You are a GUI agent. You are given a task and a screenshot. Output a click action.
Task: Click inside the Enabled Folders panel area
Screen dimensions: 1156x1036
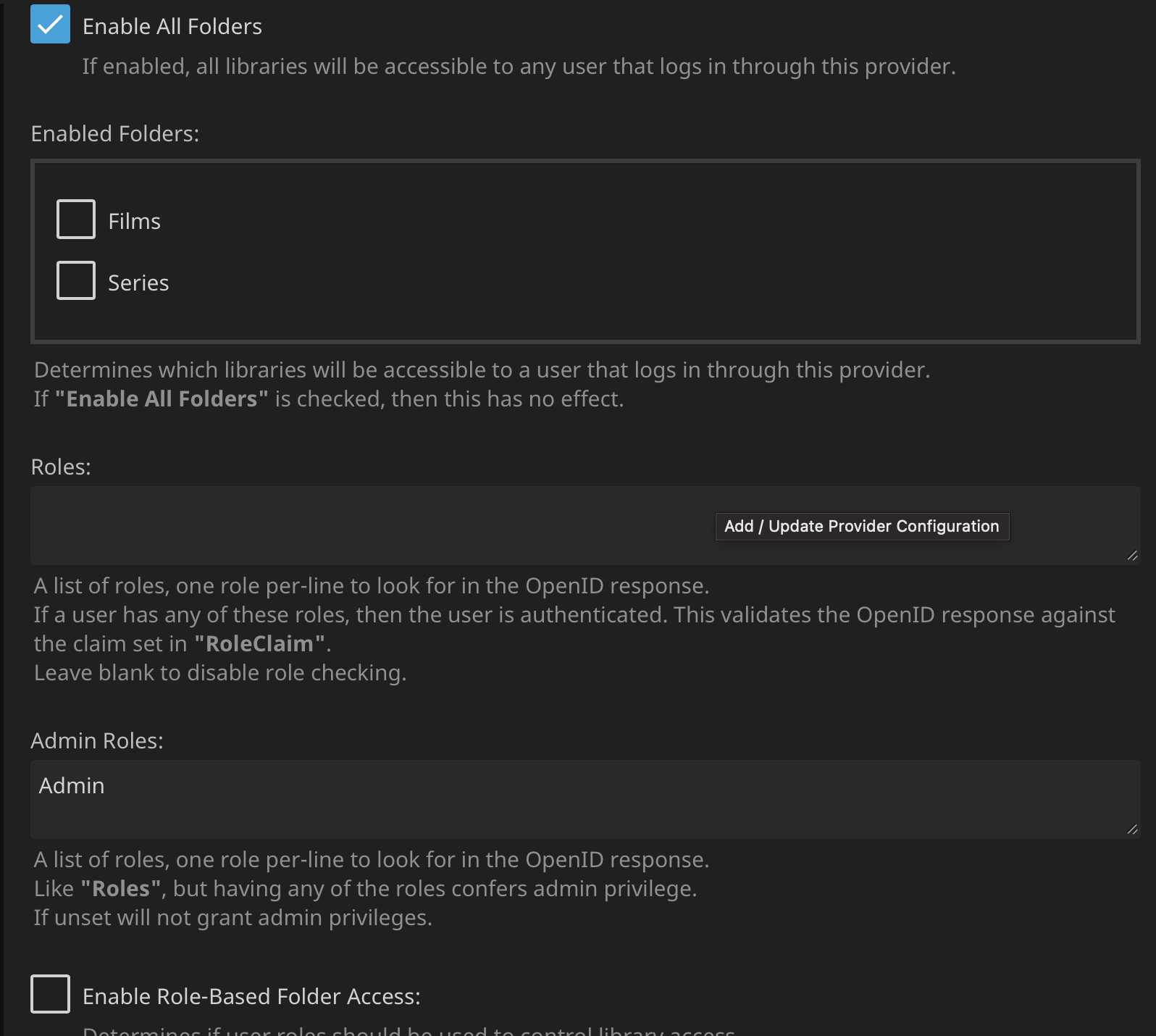[579, 250]
